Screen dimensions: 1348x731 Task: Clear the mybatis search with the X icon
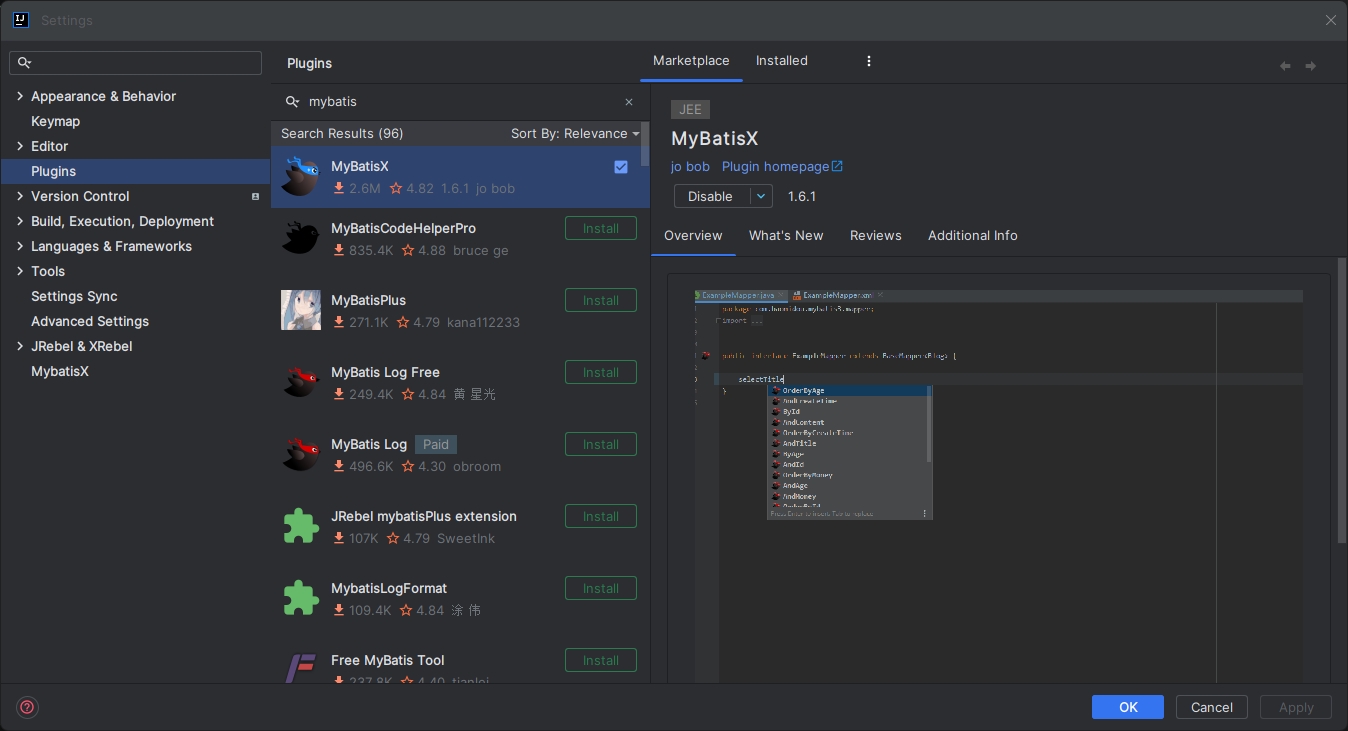coord(629,102)
